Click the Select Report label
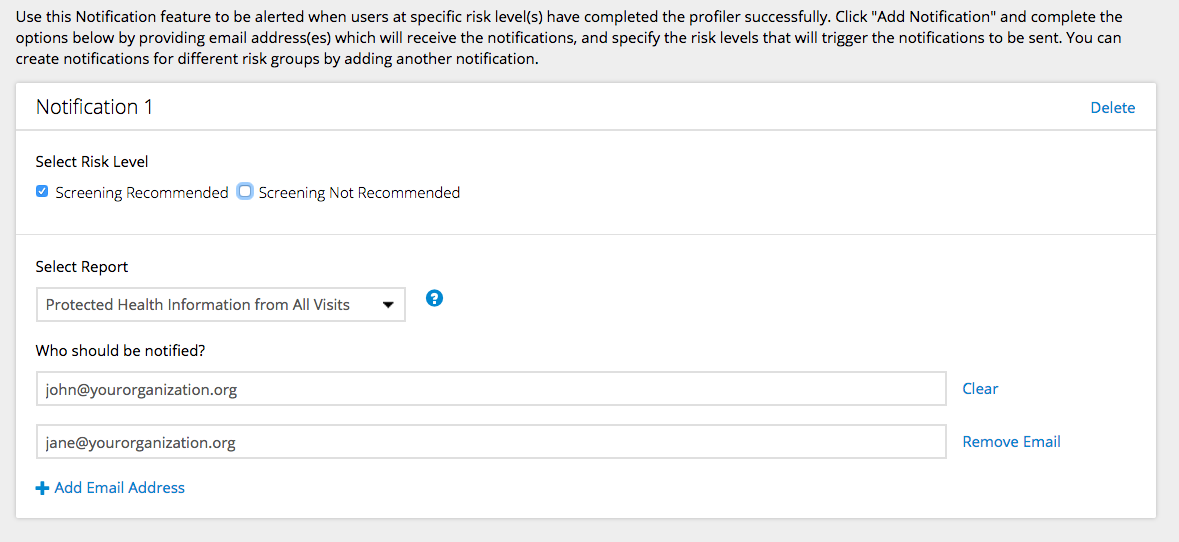This screenshot has height=542, width=1179. pyautogui.click(x=82, y=267)
